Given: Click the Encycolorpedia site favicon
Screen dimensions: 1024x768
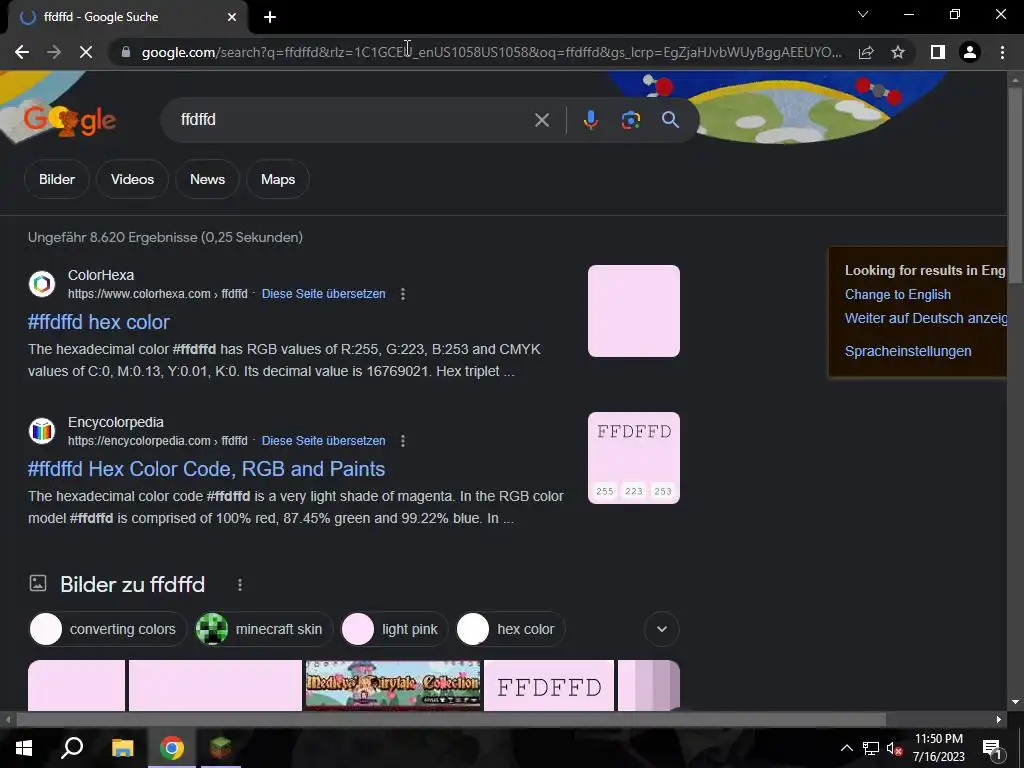Looking at the screenshot, I should point(42,431).
